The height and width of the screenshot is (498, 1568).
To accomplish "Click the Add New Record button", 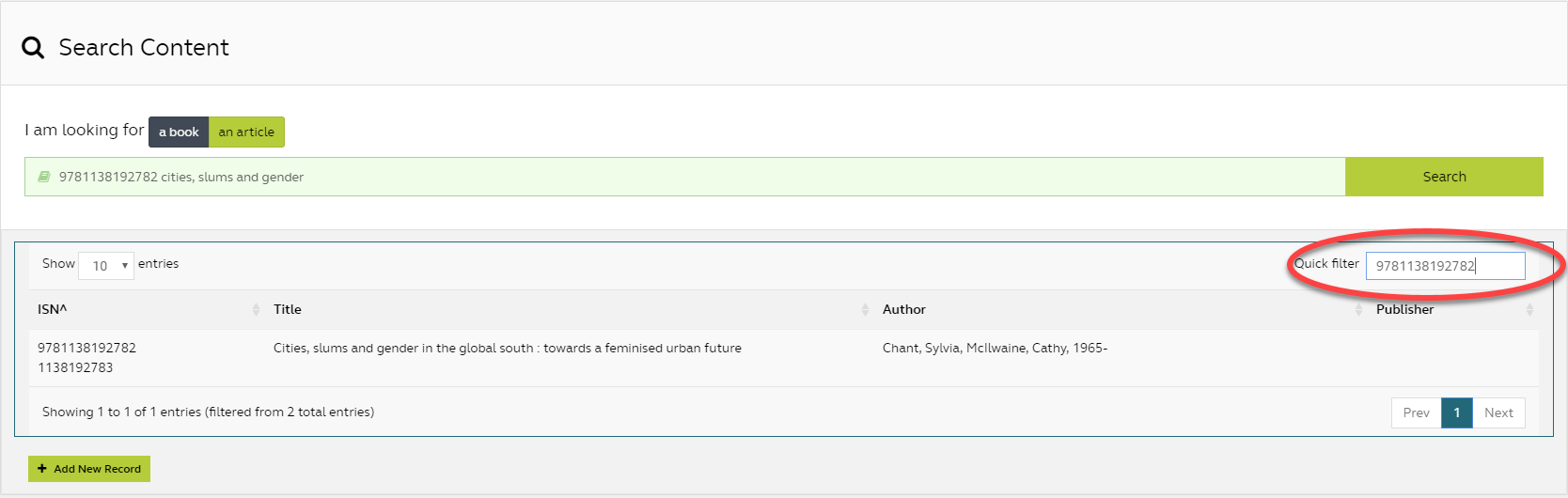I will click(89, 469).
